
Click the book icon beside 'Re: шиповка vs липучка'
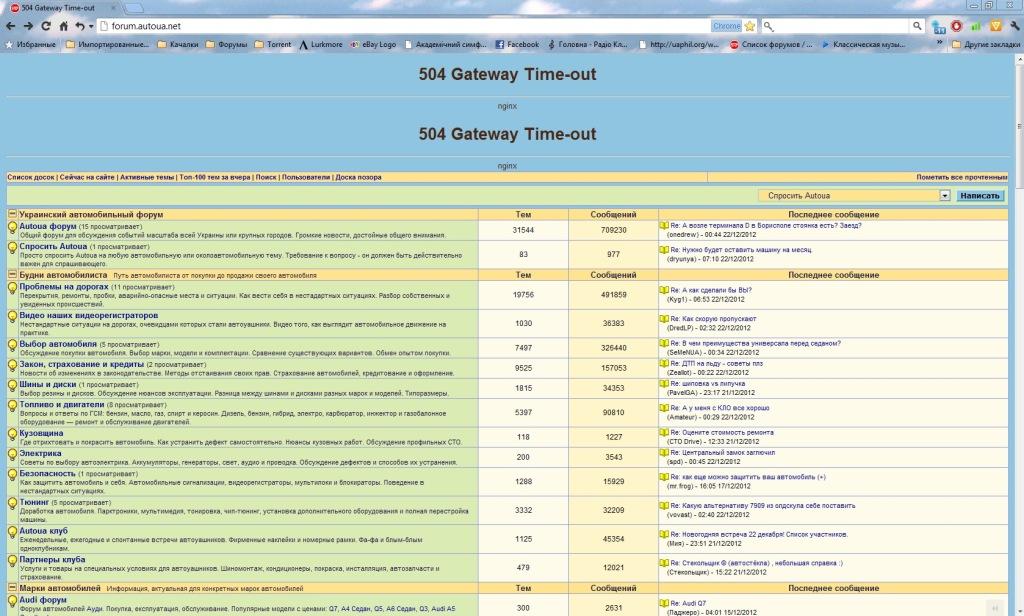[664, 384]
